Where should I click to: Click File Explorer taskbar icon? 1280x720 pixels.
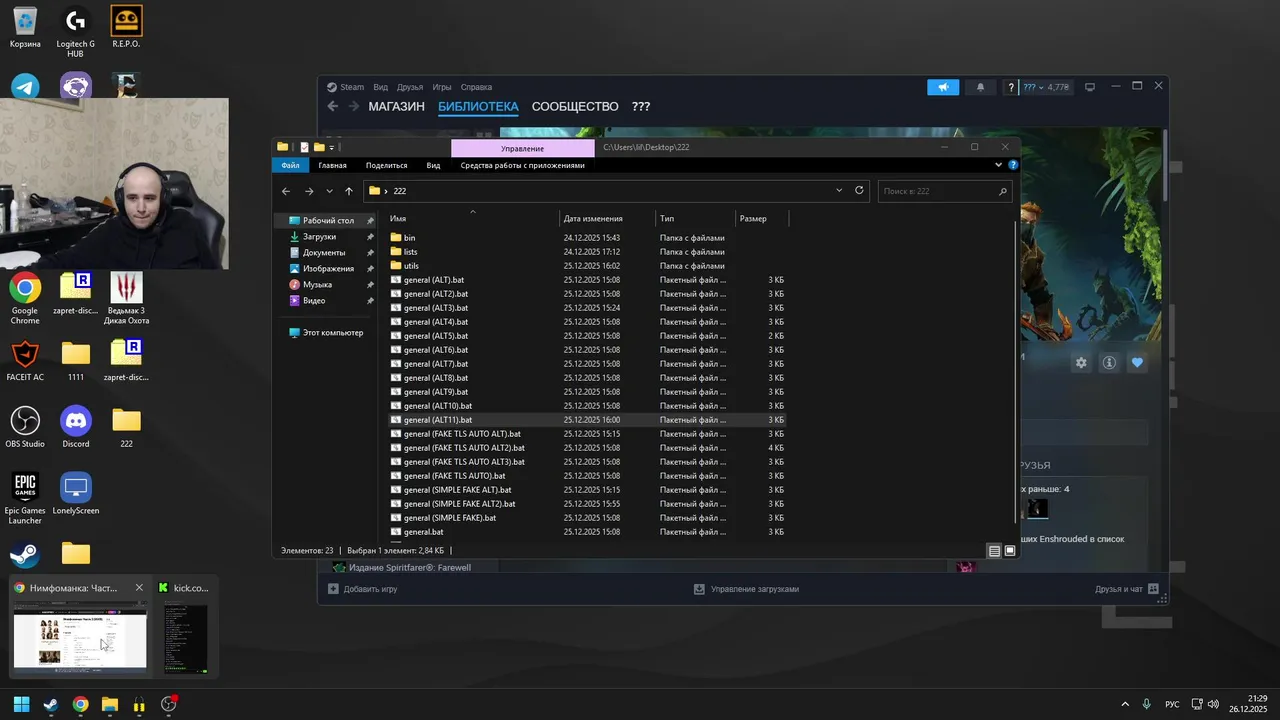pyautogui.click(x=110, y=704)
